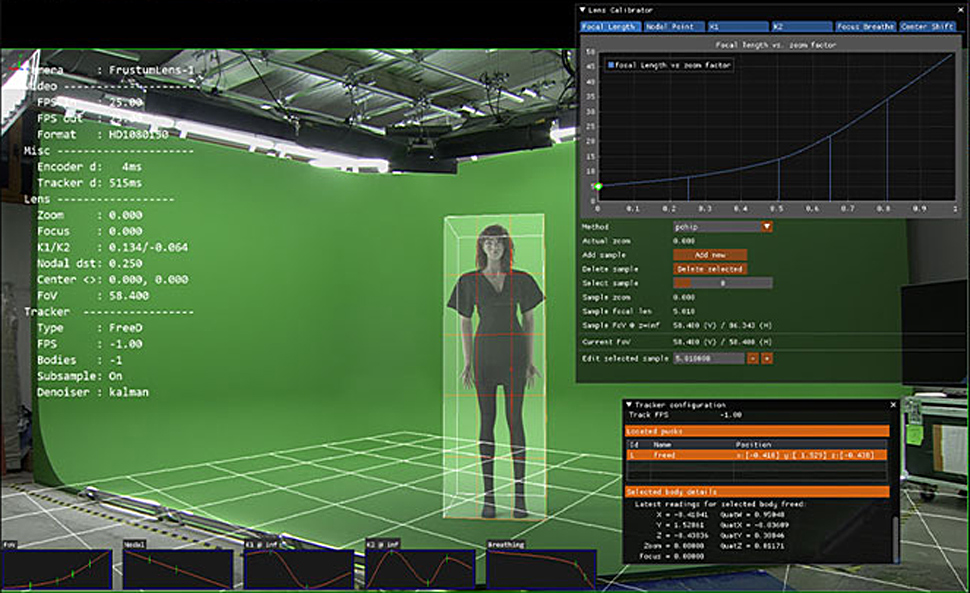Viewport: 970px width, 593px height.
Task: Click the Breathing mini graph thumbnail
Action: tap(541, 568)
